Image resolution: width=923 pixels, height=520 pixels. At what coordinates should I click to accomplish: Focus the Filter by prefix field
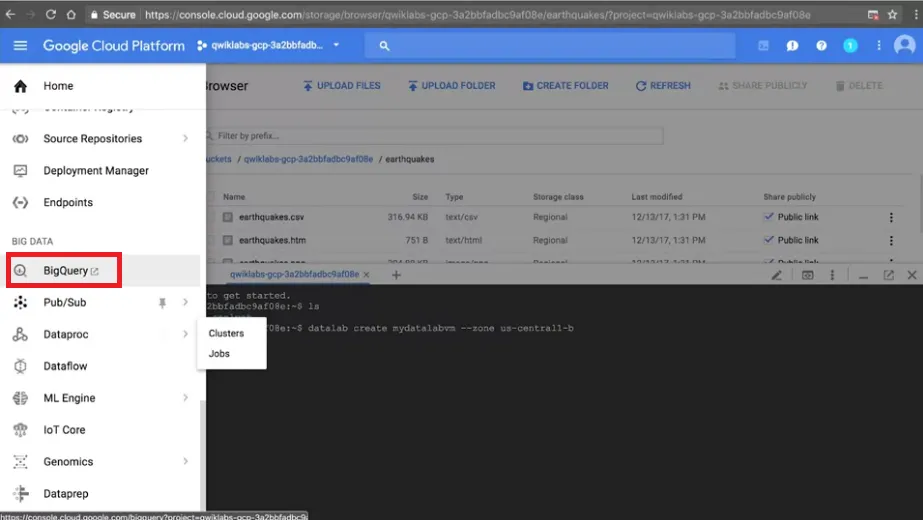click(x=436, y=136)
